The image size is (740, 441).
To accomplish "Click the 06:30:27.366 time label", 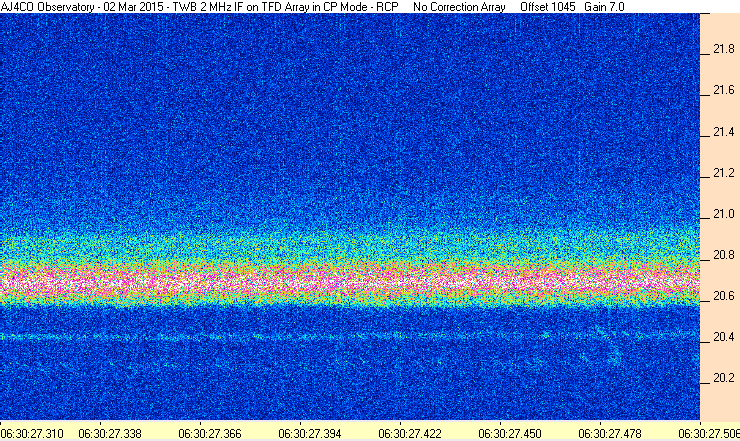I will click(210, 433).
